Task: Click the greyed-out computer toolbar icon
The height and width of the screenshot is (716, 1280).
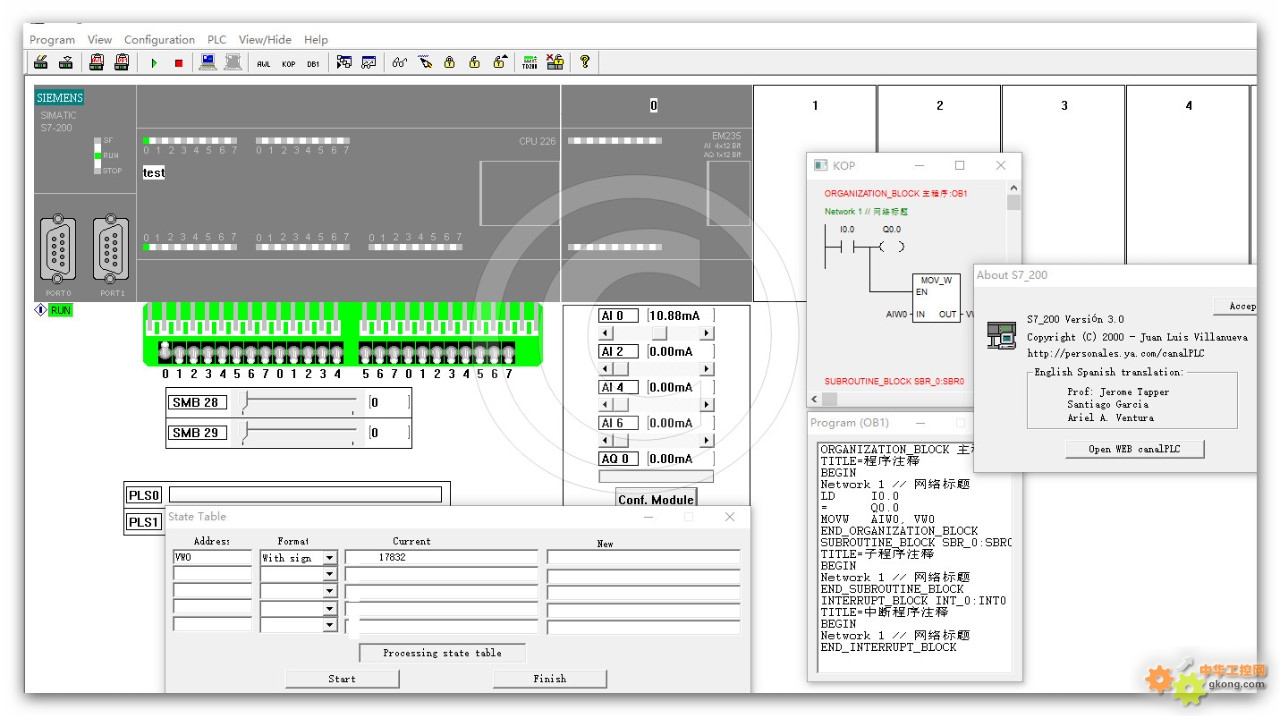Action: [233, 62]
